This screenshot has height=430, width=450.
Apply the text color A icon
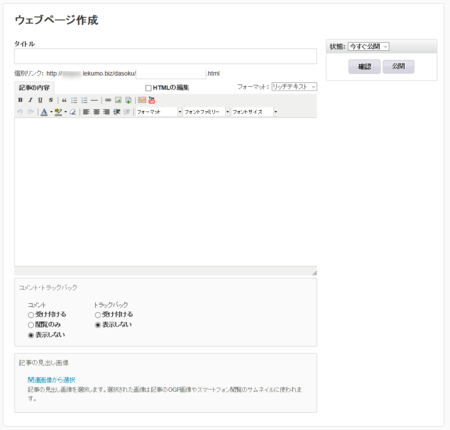click(x=44, y=112)
